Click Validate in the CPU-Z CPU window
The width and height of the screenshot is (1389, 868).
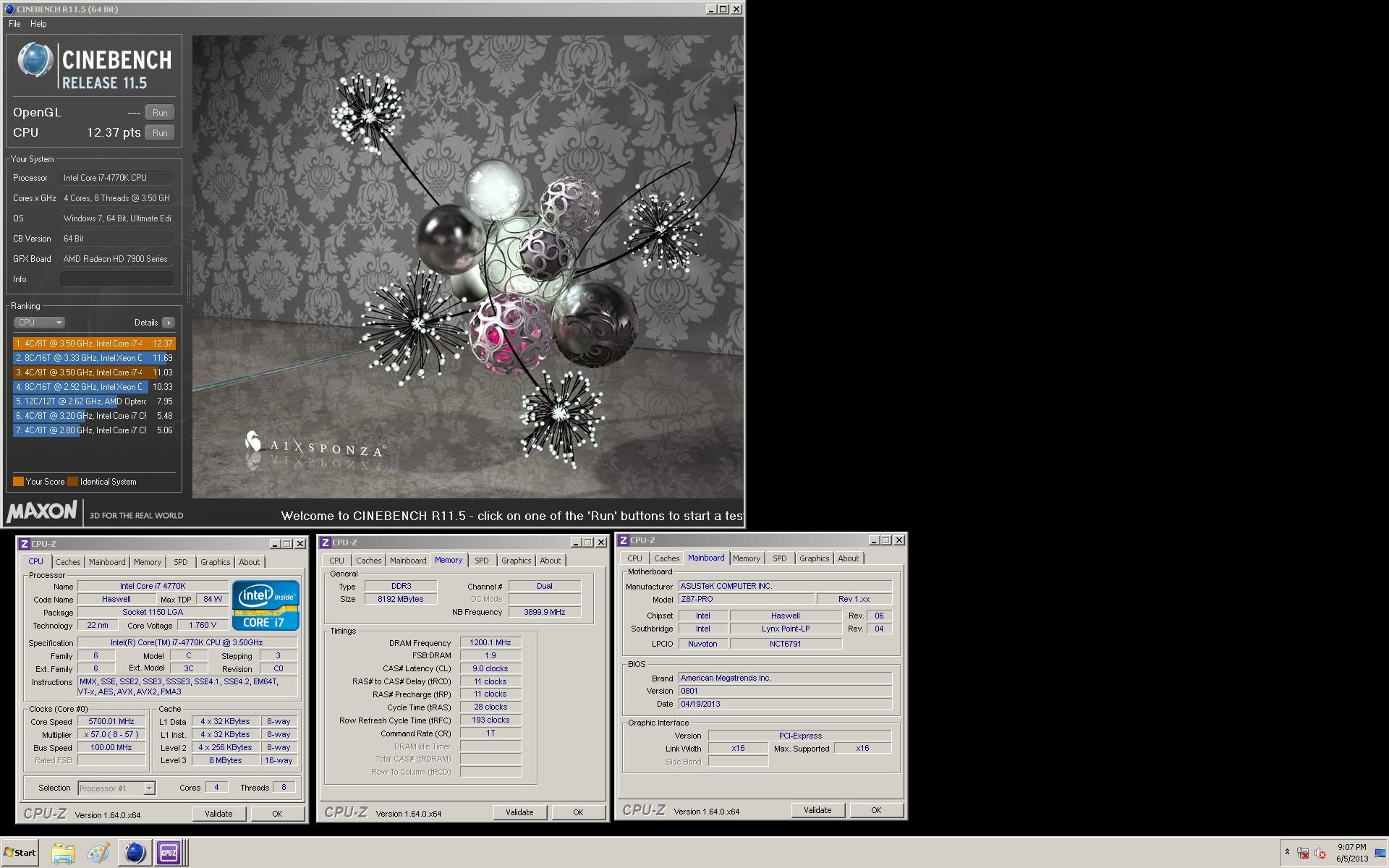(218, 814)
